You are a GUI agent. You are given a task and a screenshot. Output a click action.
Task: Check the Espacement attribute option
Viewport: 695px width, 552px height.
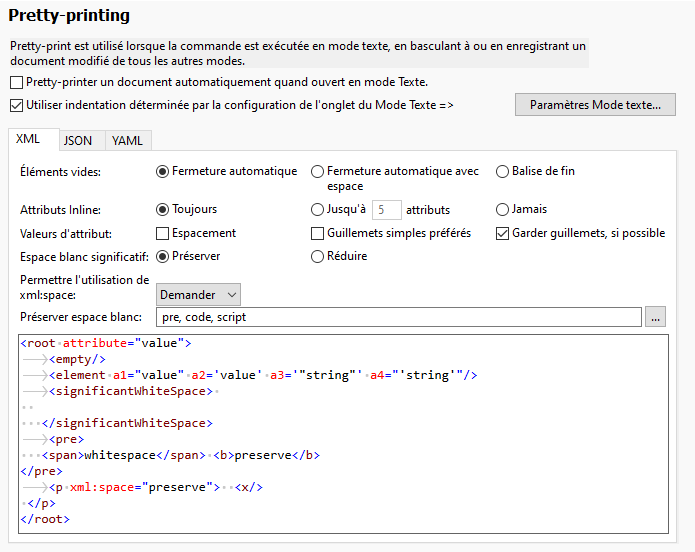(x=163, y=233)
